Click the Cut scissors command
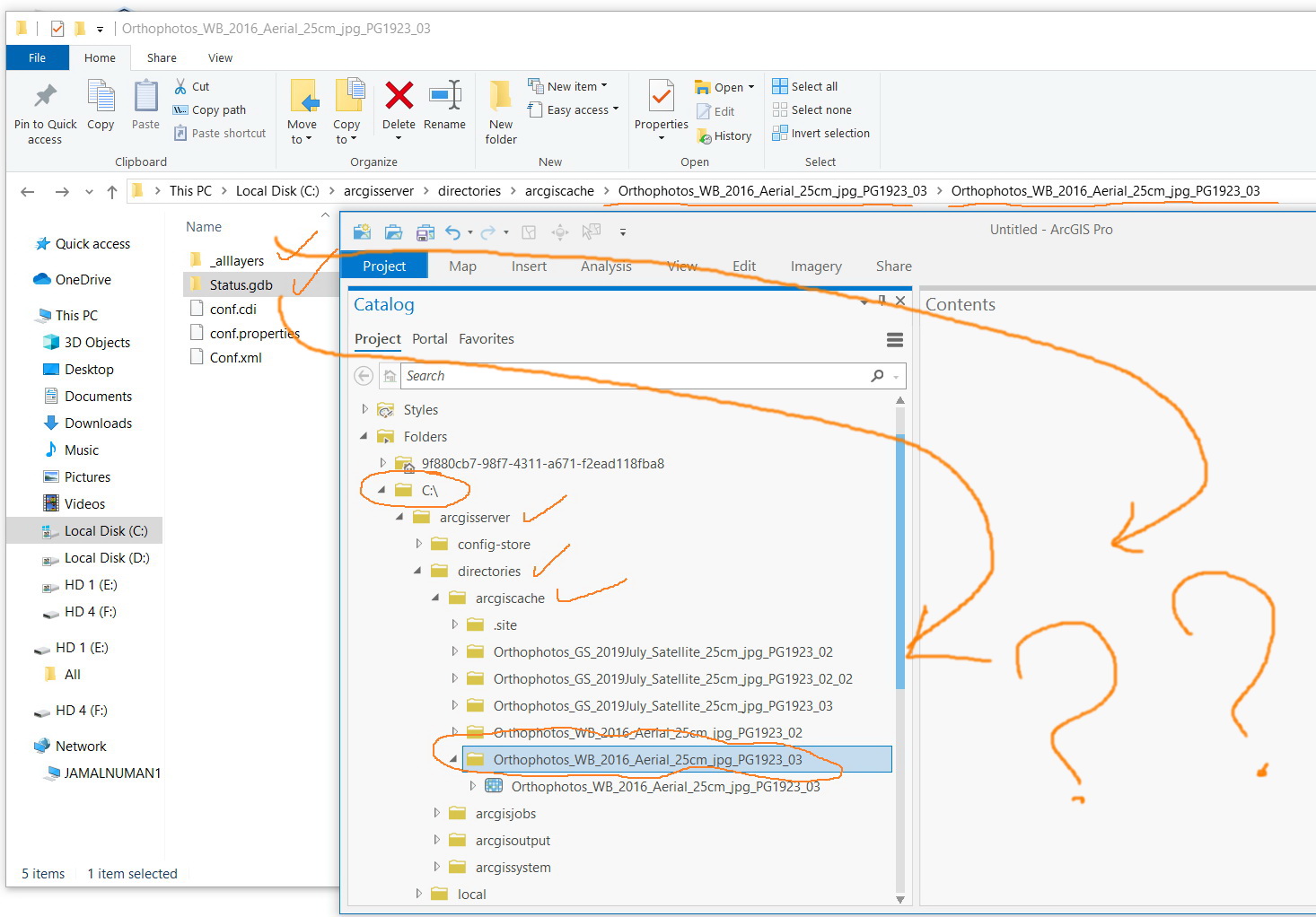This screenshot has height=917, width=1316. pos(192,86)
